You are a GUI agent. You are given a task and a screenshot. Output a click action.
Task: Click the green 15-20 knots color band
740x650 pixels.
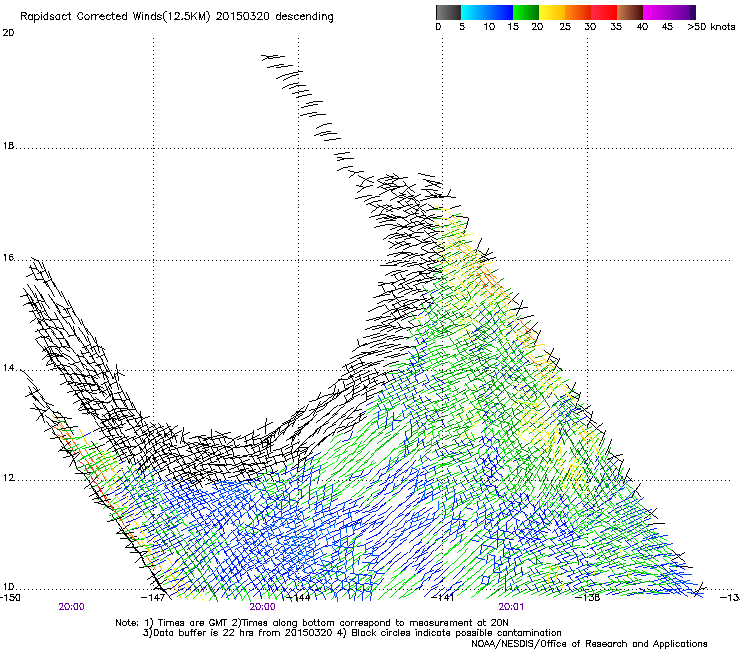526,12
